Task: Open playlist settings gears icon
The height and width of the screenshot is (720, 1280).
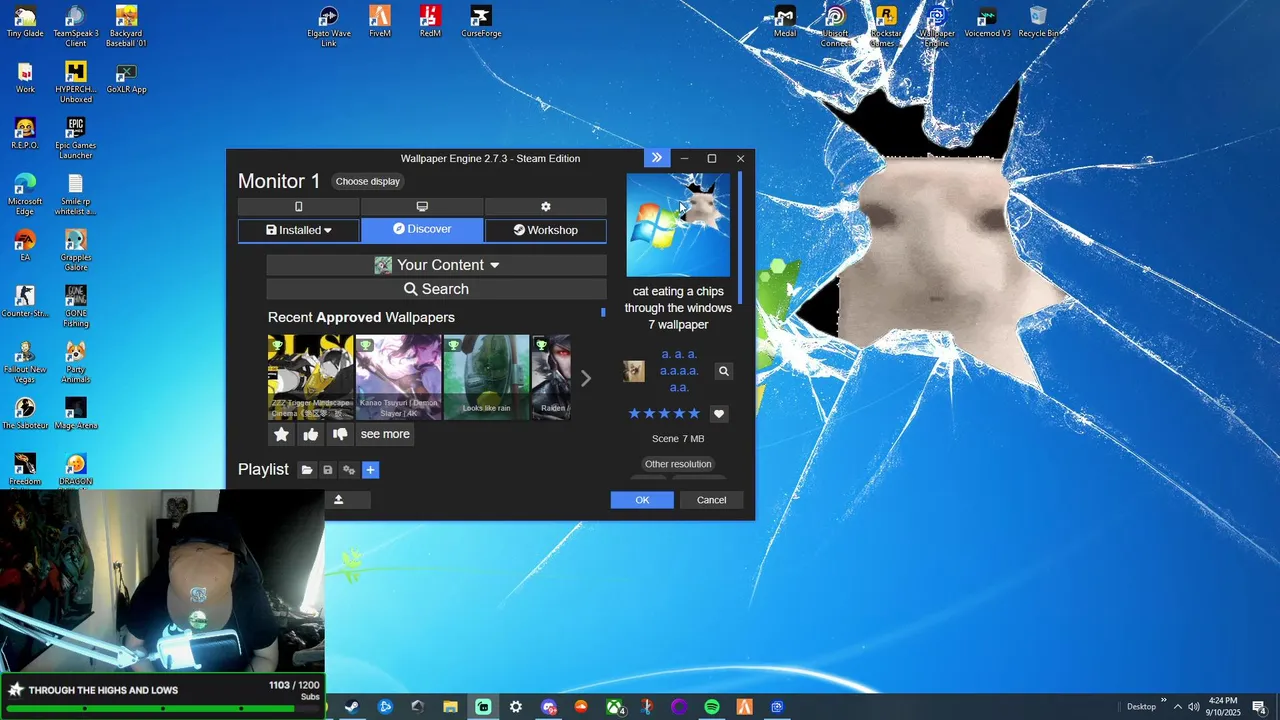Action: (x=349, y=470)
